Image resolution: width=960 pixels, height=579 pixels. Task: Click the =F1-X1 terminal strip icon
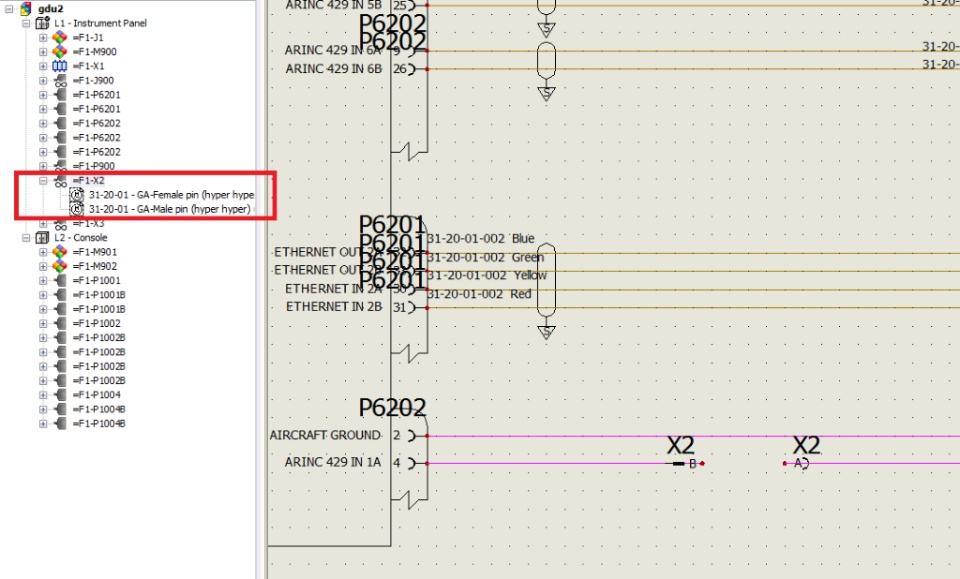tap(59, 66)
